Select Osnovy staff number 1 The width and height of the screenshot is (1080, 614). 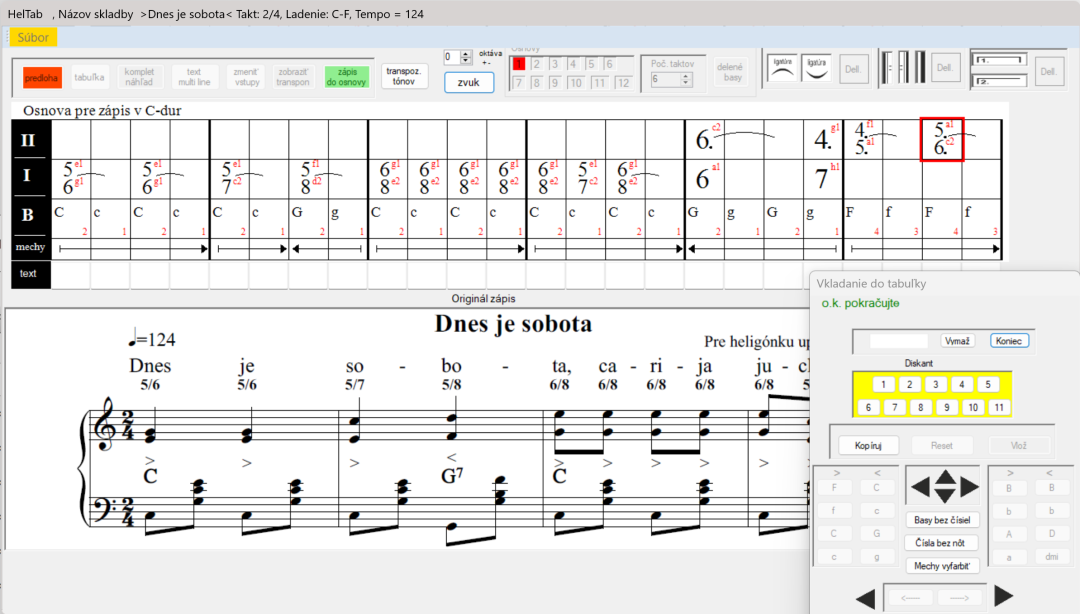pyautogui.click(x=519, y=64)
